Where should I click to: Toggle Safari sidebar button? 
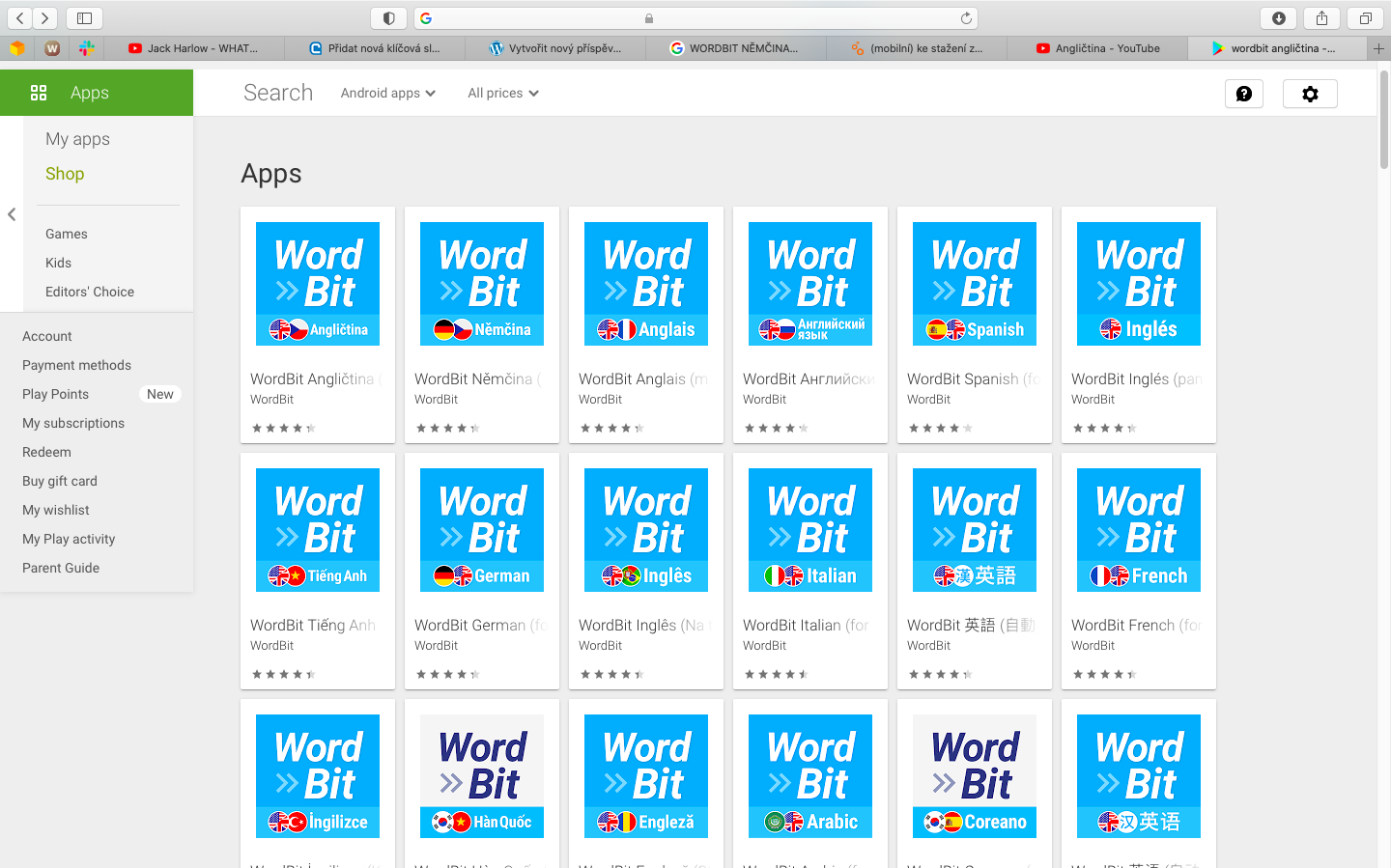click(x=85, y=18)
